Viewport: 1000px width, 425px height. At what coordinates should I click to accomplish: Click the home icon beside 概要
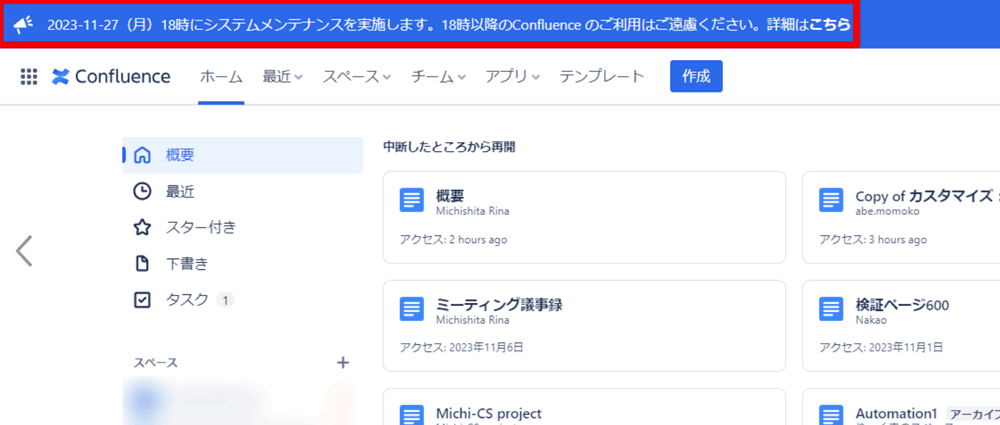point(142,155)
